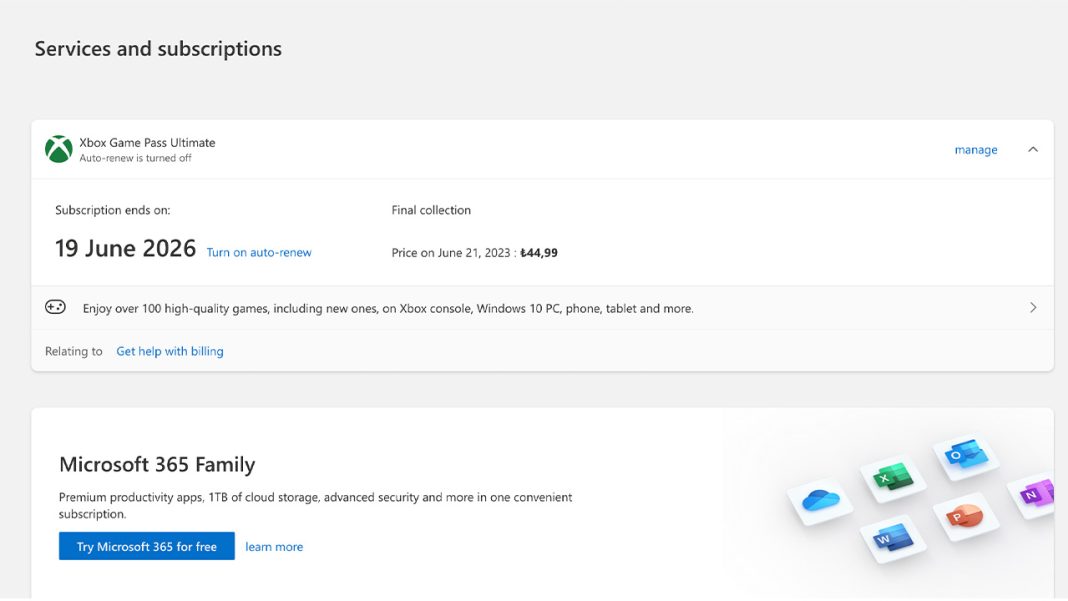Click the 19 June 2026 end date
The width and height of the screenshot is (1068, 601).
(x=125, y=249)
